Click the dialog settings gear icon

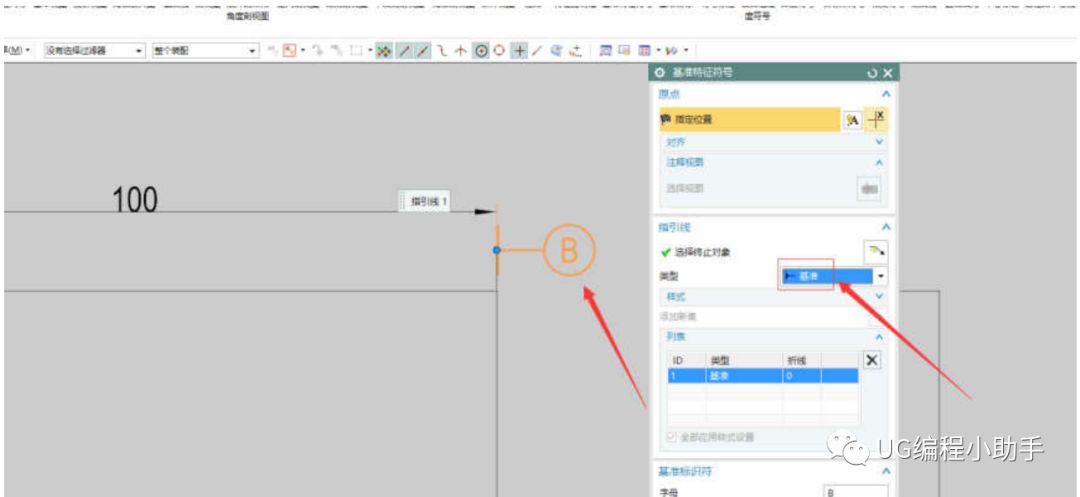coord(659,73)
